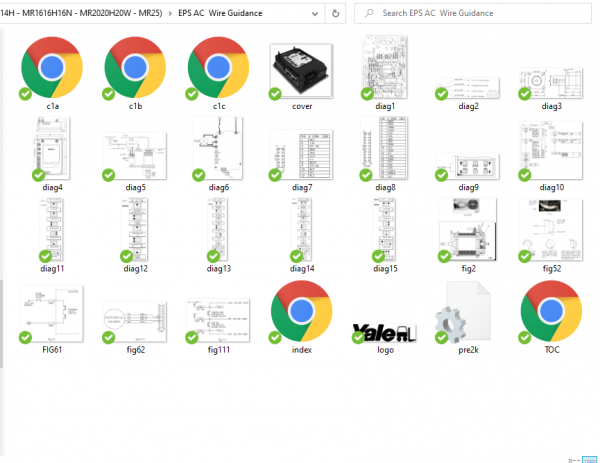
Task: Switch to large icons view button
Action: coord(589,460)
